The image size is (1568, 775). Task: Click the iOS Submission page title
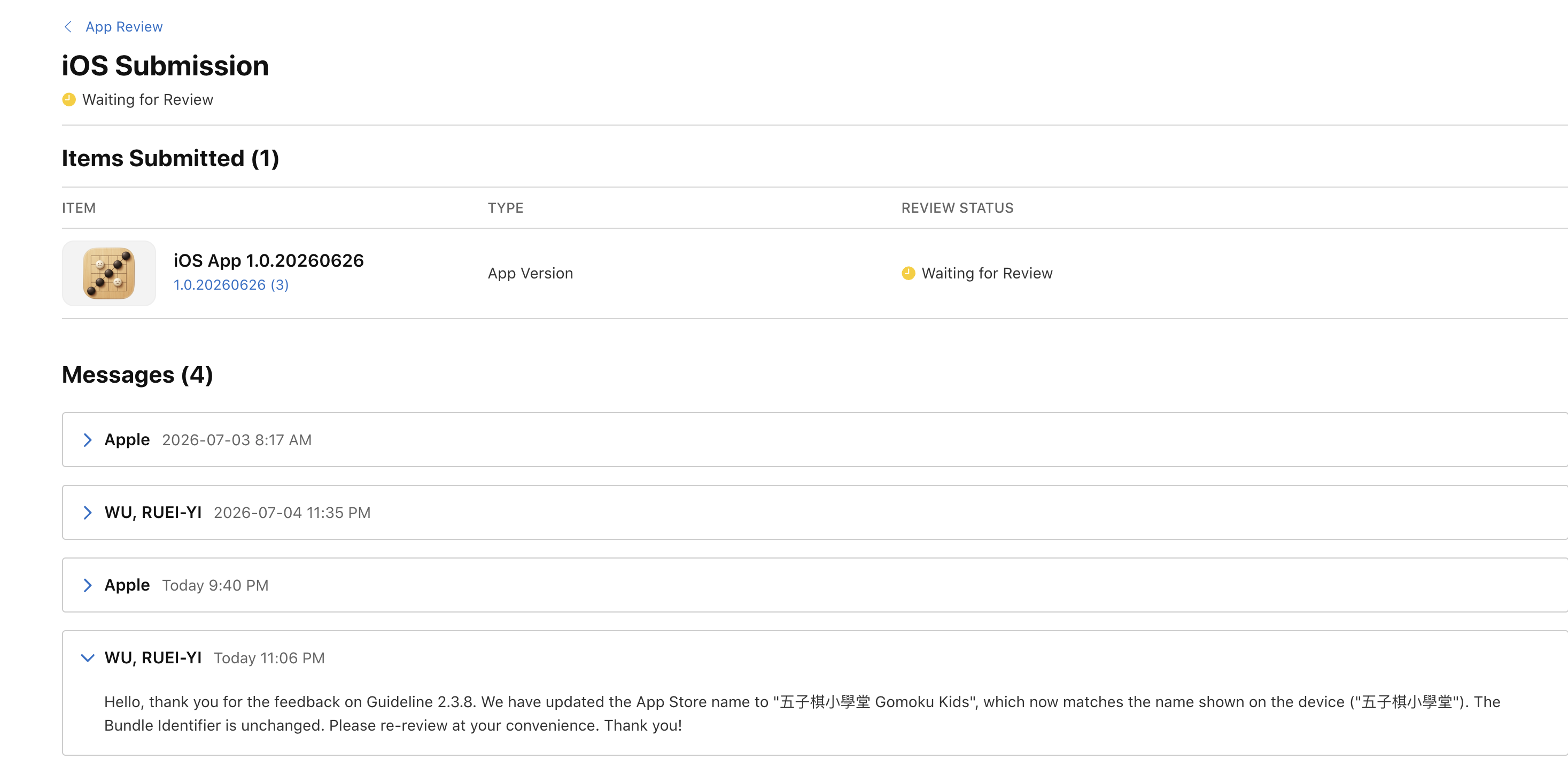pyautogui.click(x=165, y=66)
